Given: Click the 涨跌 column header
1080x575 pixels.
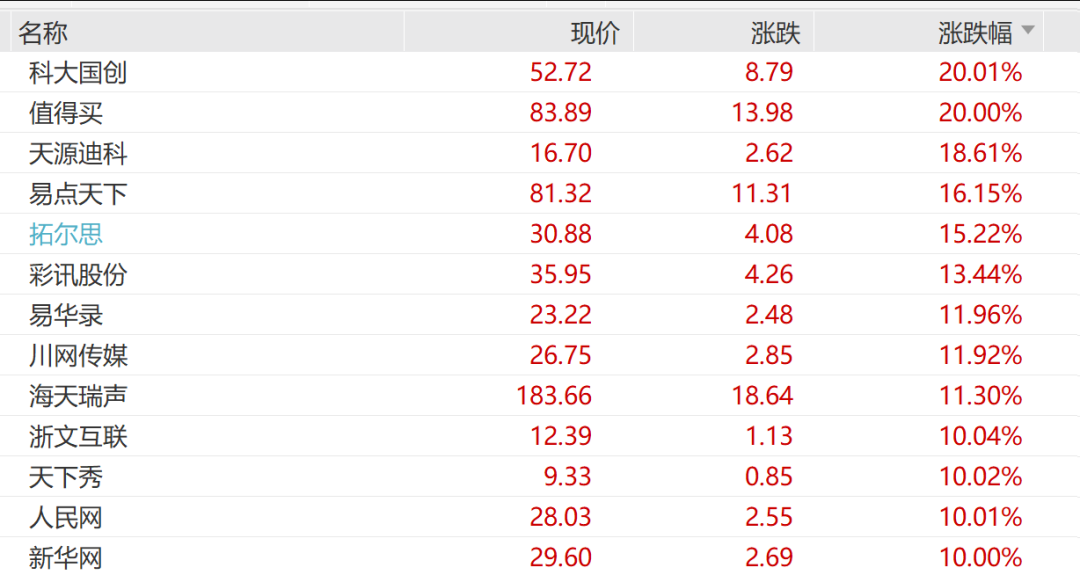Looking at the screenshot, I should pyautogui.click(x=776, y=33).
